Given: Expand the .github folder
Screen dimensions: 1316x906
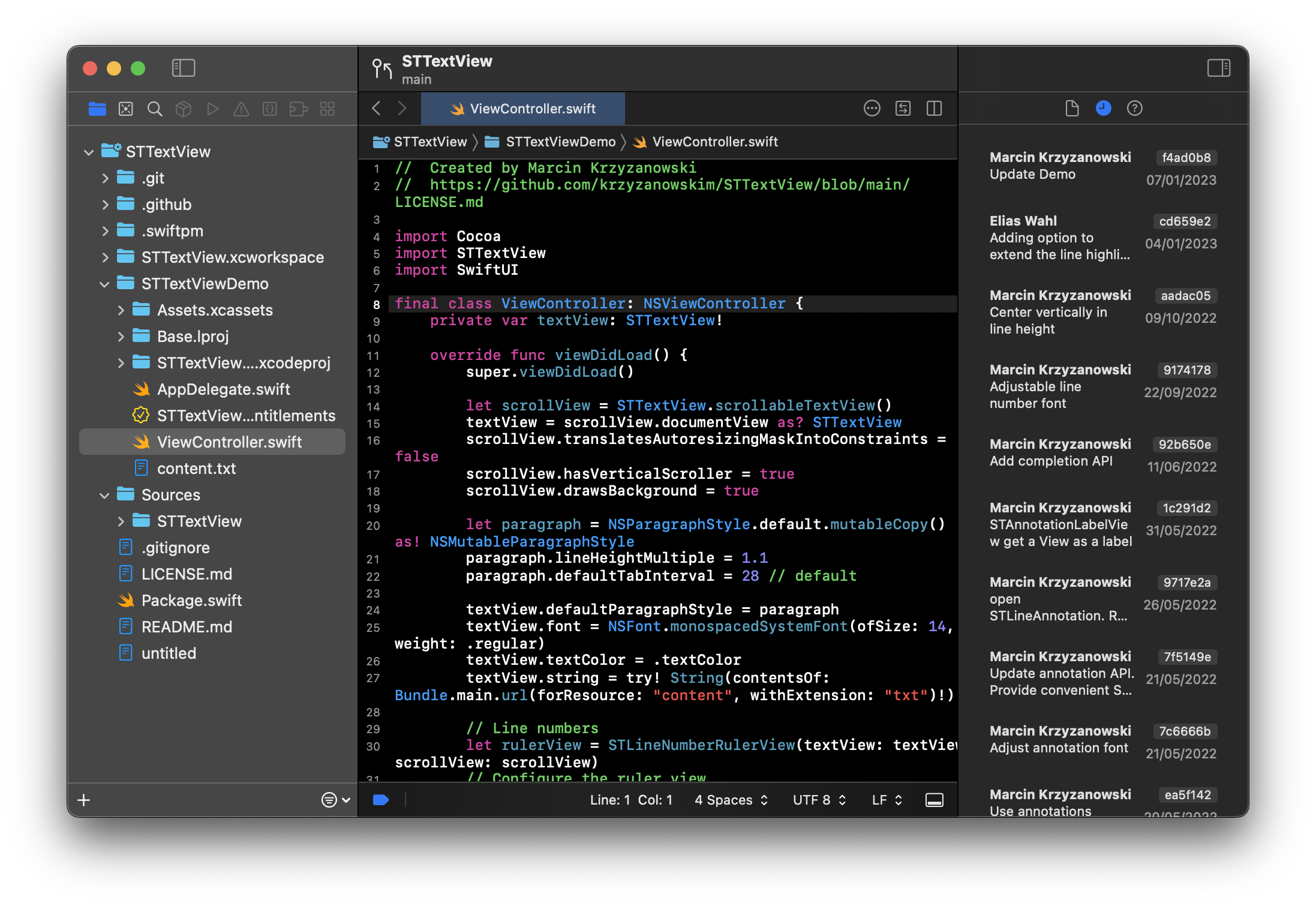Looking at the screenshot, I should (106, 205).
